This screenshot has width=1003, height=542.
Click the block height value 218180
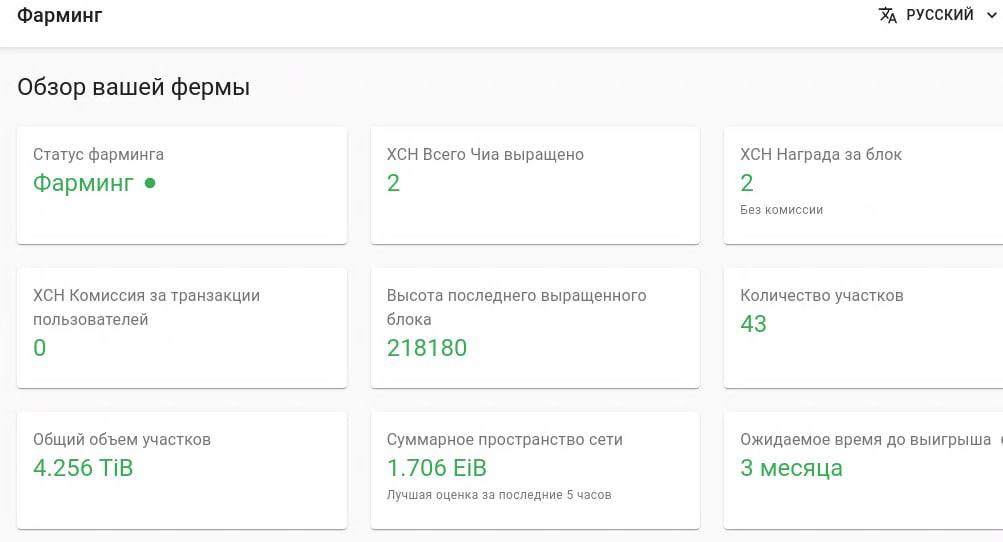point(427,347)
